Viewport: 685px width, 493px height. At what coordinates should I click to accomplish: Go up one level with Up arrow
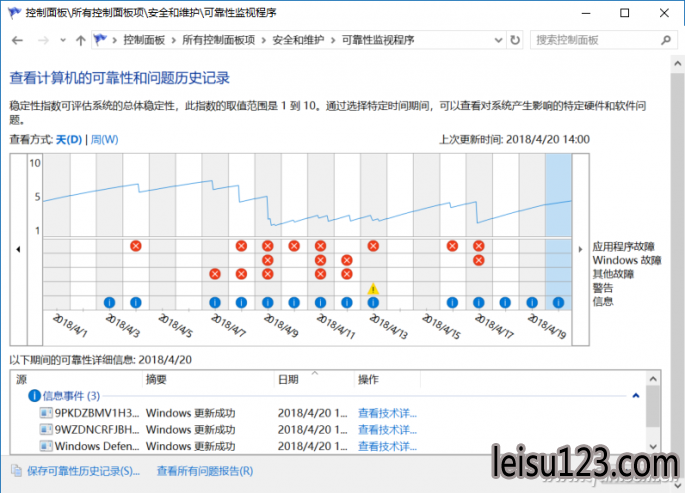tap(80, 41)
